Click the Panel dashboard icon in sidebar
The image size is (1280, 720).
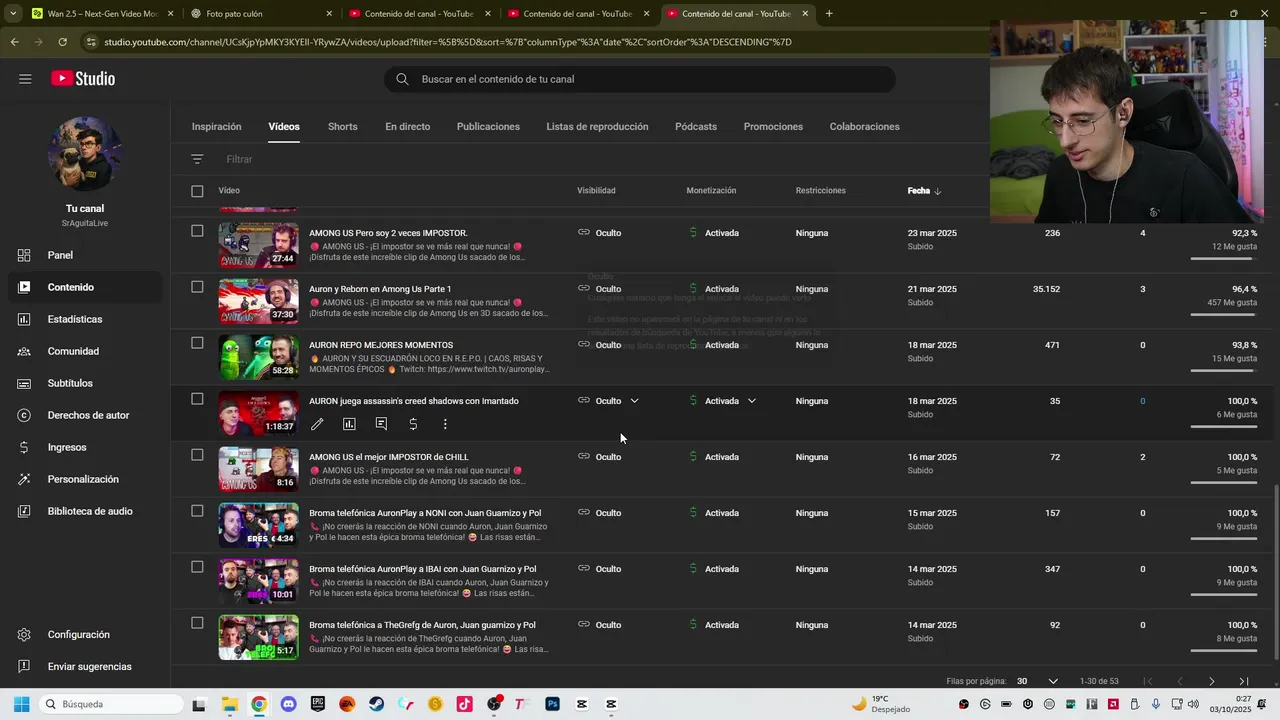tap(24, 255)
